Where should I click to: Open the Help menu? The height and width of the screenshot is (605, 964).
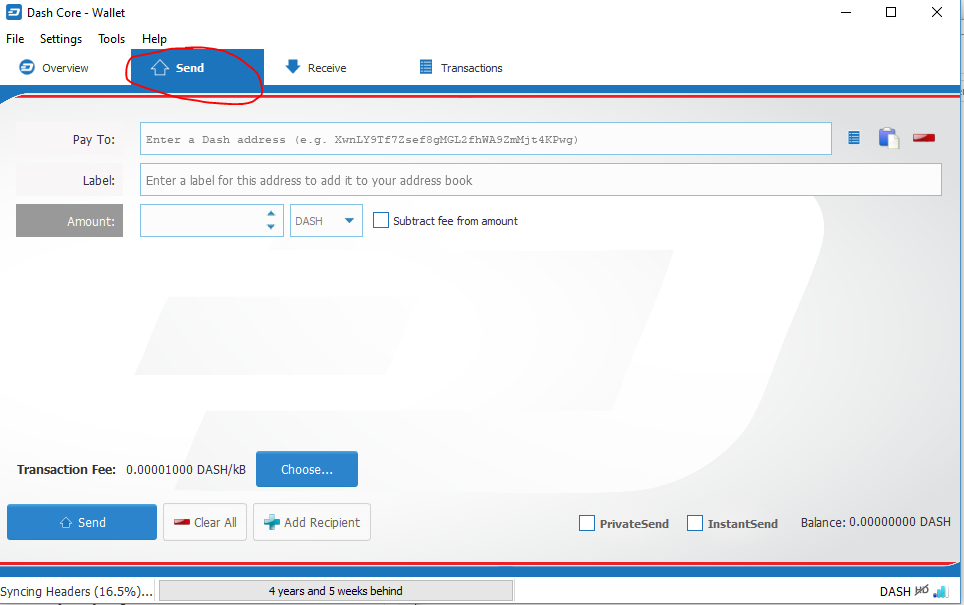coord(154,39)
